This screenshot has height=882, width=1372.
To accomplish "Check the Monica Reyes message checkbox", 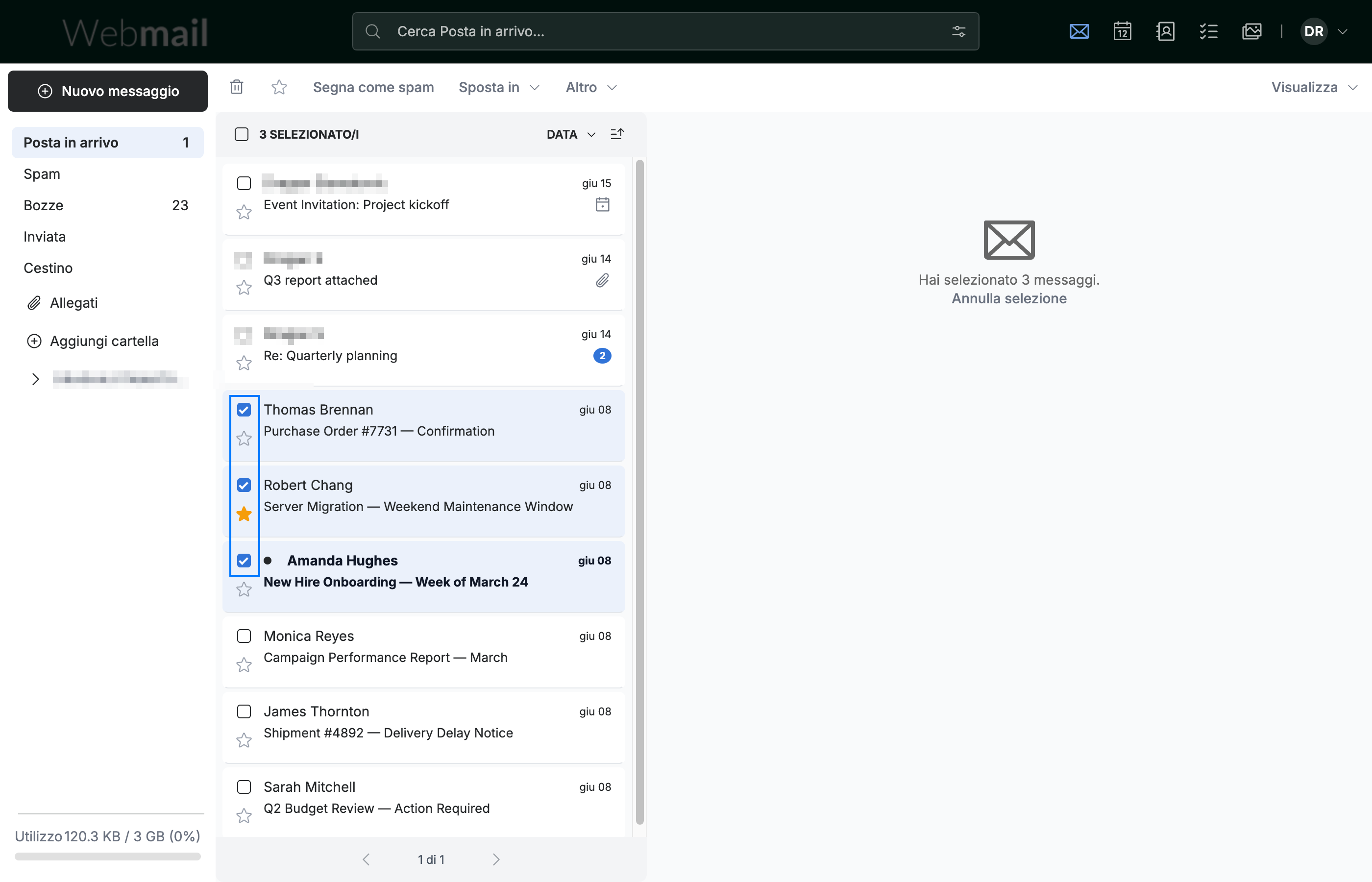I will point(244,636).
